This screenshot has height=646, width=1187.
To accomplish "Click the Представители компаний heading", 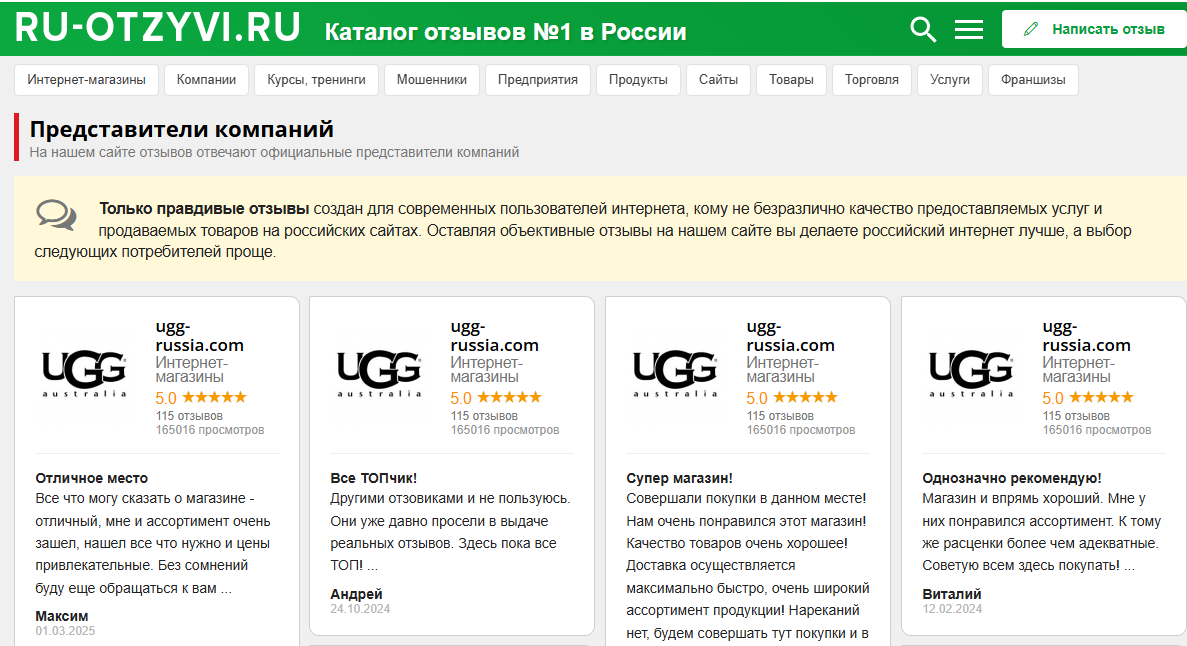I will pyautogui.click(x=182, y=129).
